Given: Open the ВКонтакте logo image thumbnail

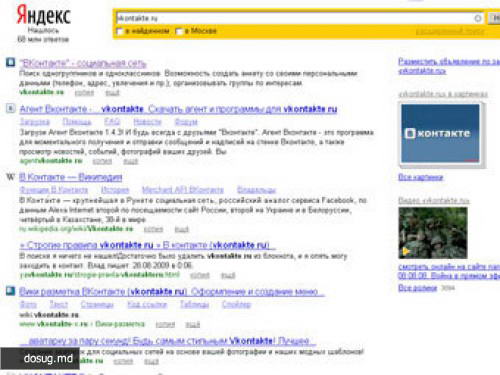Looking at the screenshot, I should point(440,133).
